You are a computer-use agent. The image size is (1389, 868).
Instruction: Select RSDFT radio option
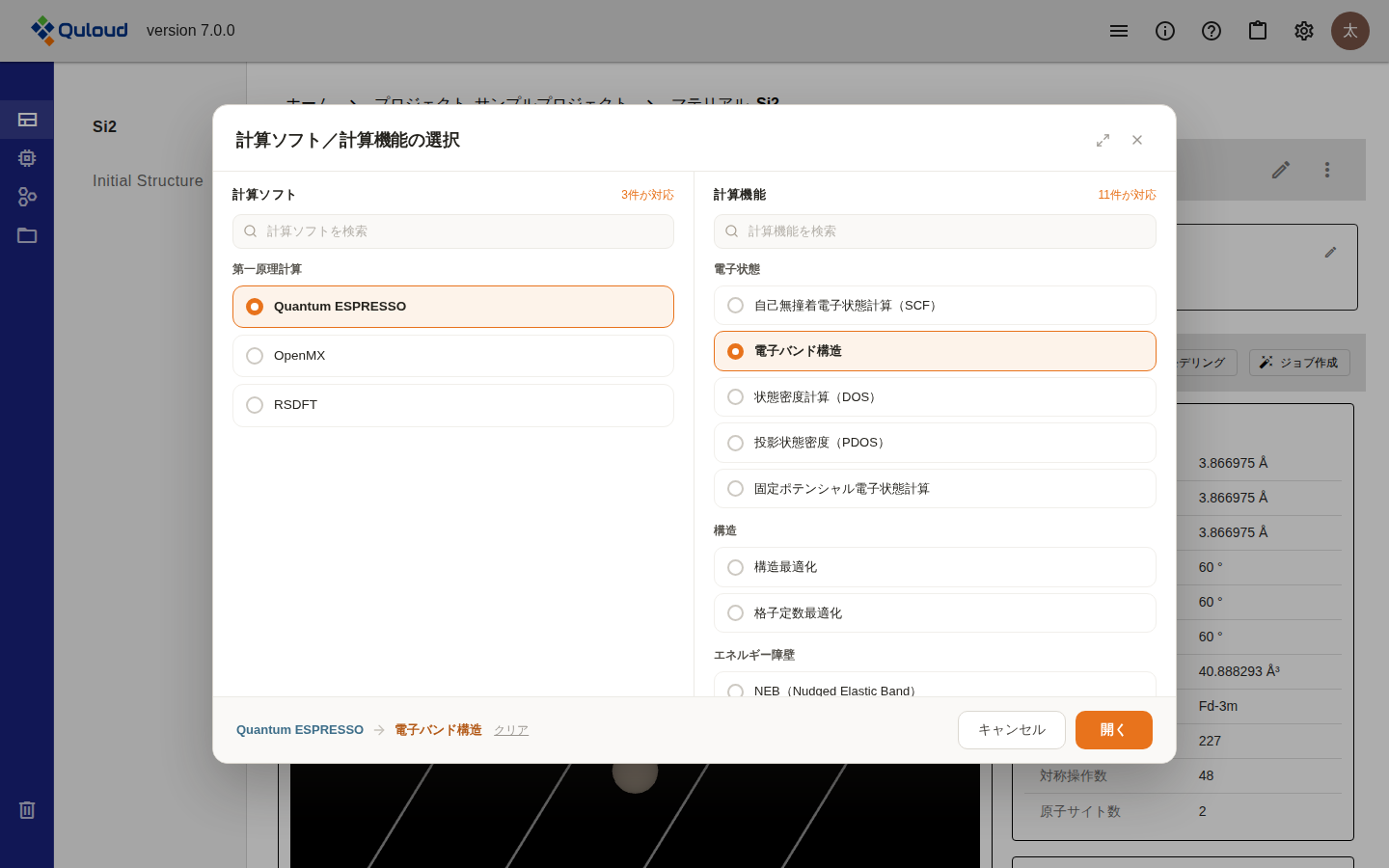(x=453, y=405)
